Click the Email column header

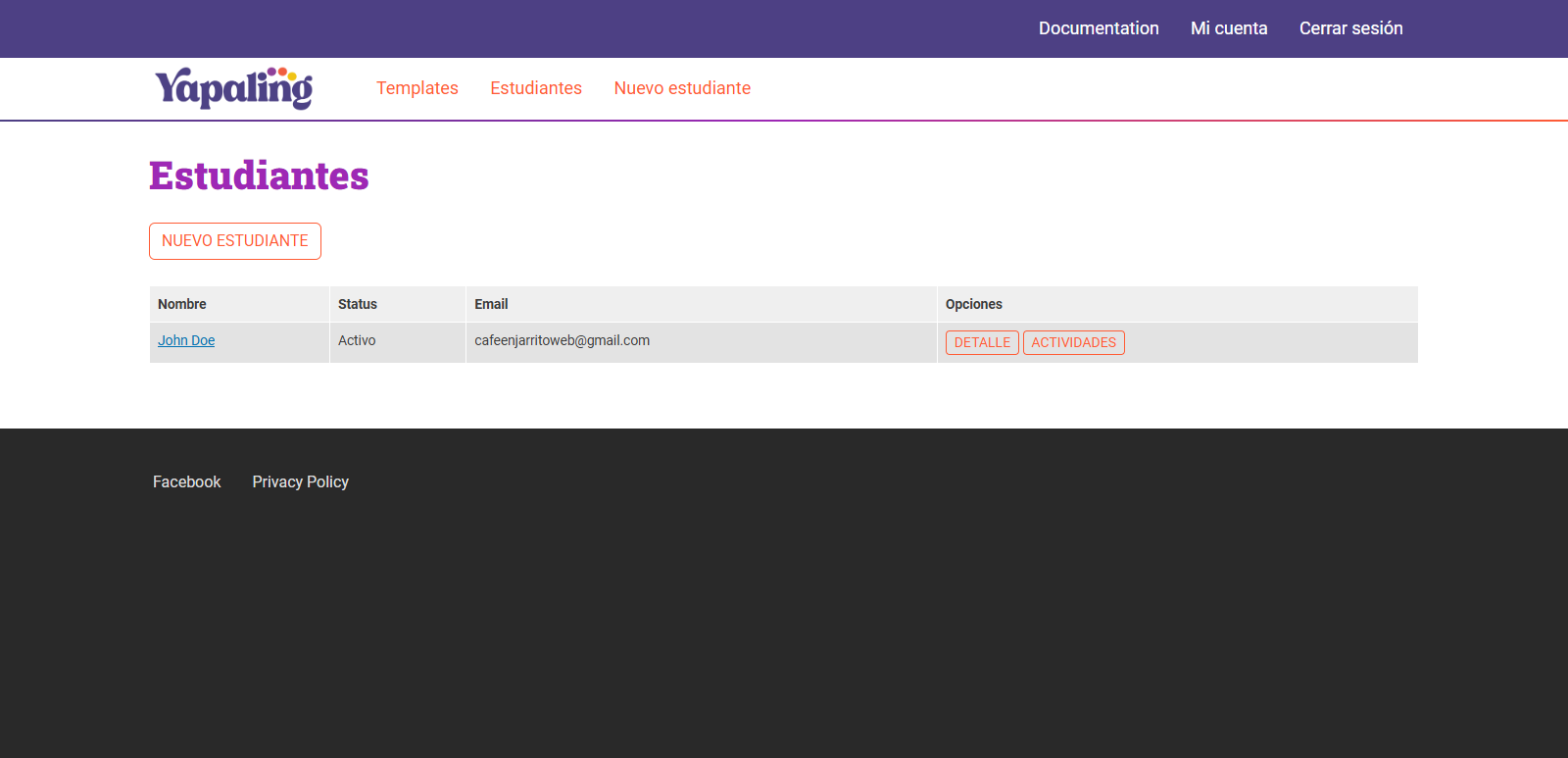click(491, 304)
